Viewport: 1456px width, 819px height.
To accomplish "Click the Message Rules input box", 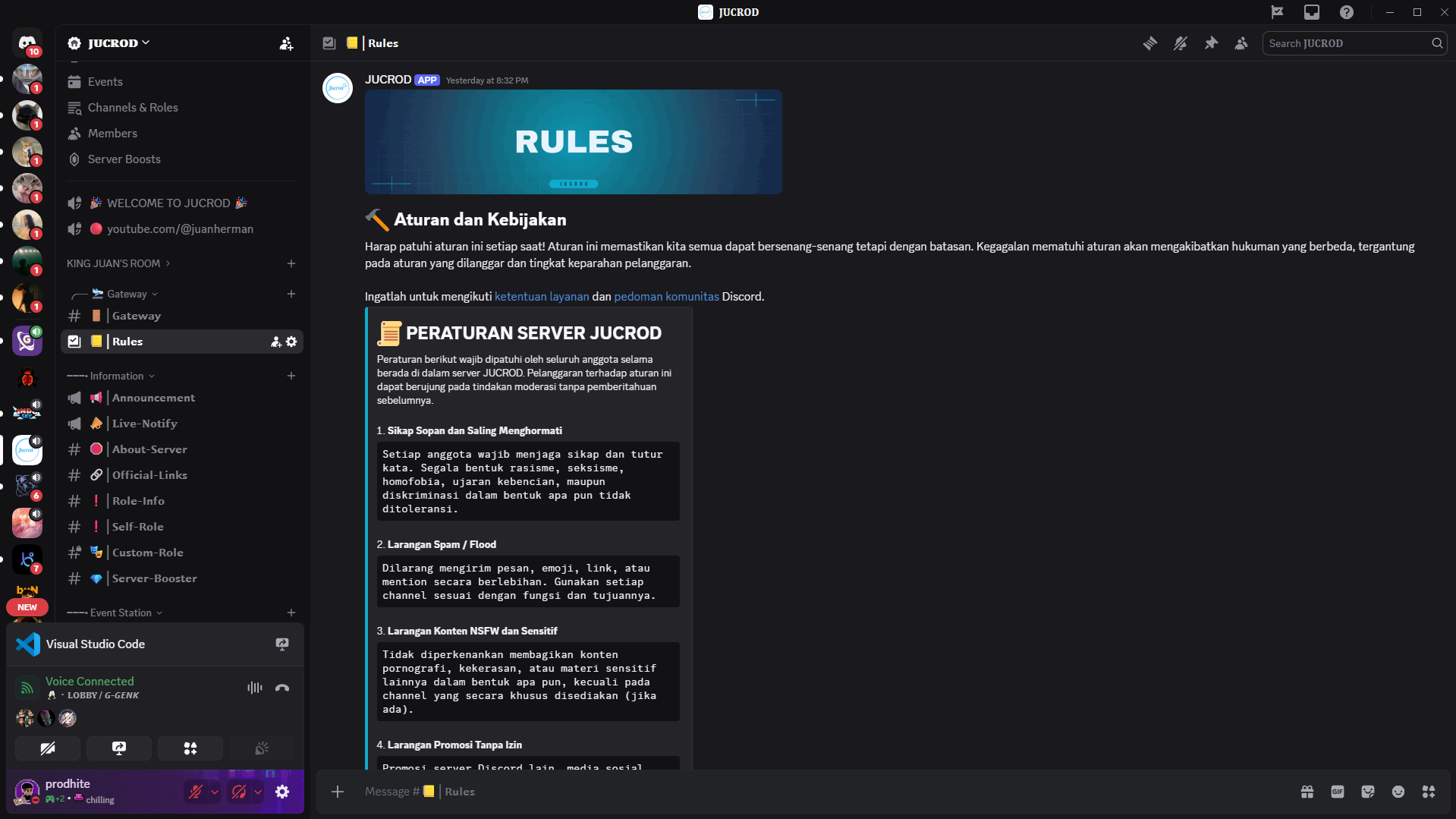I will pos(823,792).
